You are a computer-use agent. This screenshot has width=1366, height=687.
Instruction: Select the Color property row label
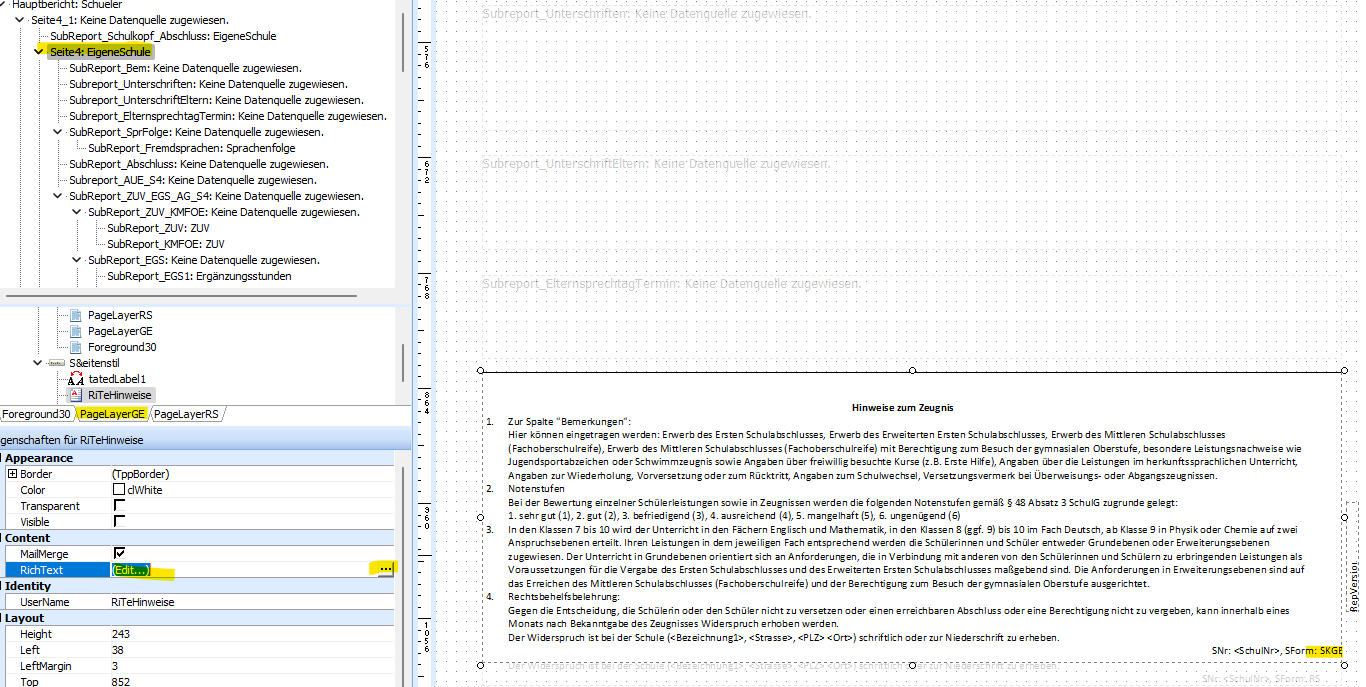coord(33,490)
